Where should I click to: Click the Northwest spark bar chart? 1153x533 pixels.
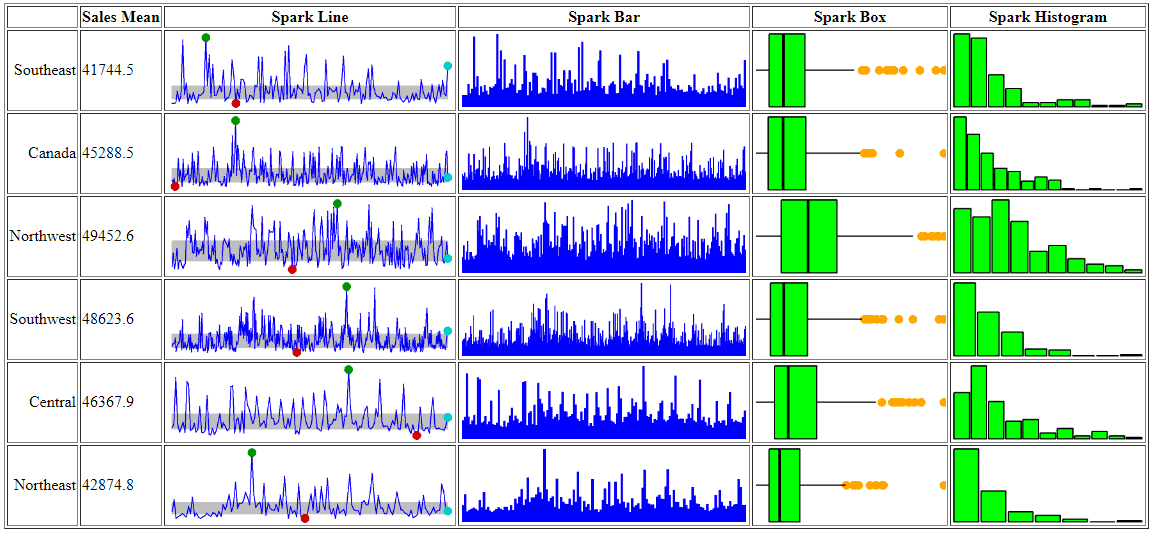[x=604, y=237]
